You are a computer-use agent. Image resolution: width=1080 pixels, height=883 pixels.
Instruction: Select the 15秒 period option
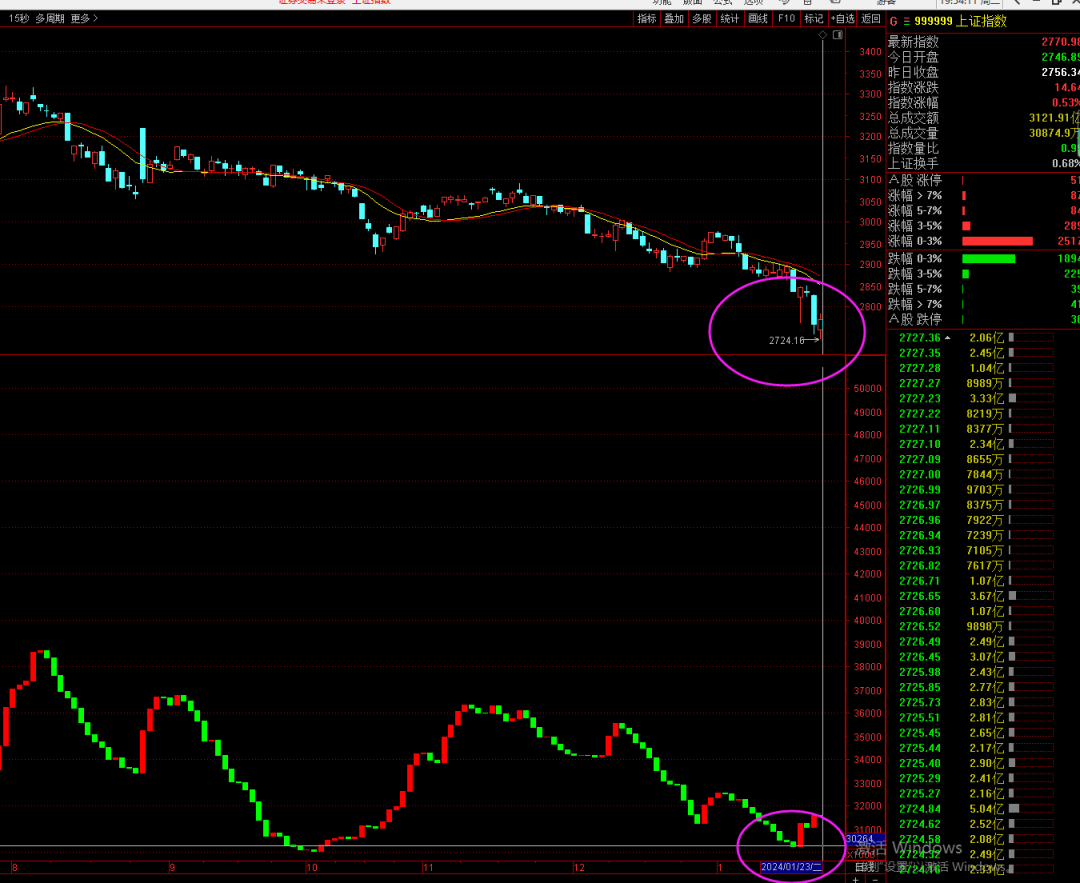coord(19,19)
